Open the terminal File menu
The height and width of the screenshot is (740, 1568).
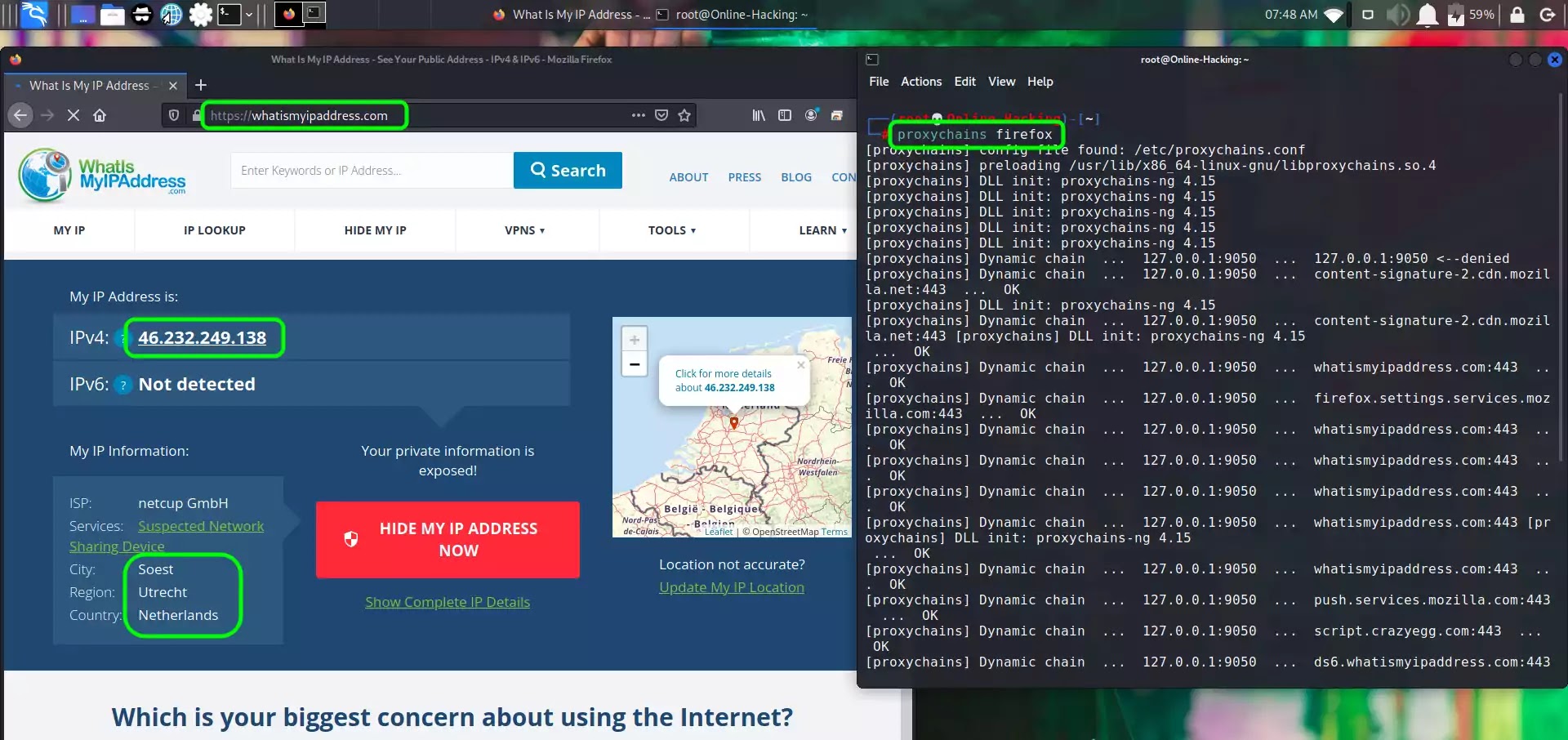pos(879,82)
